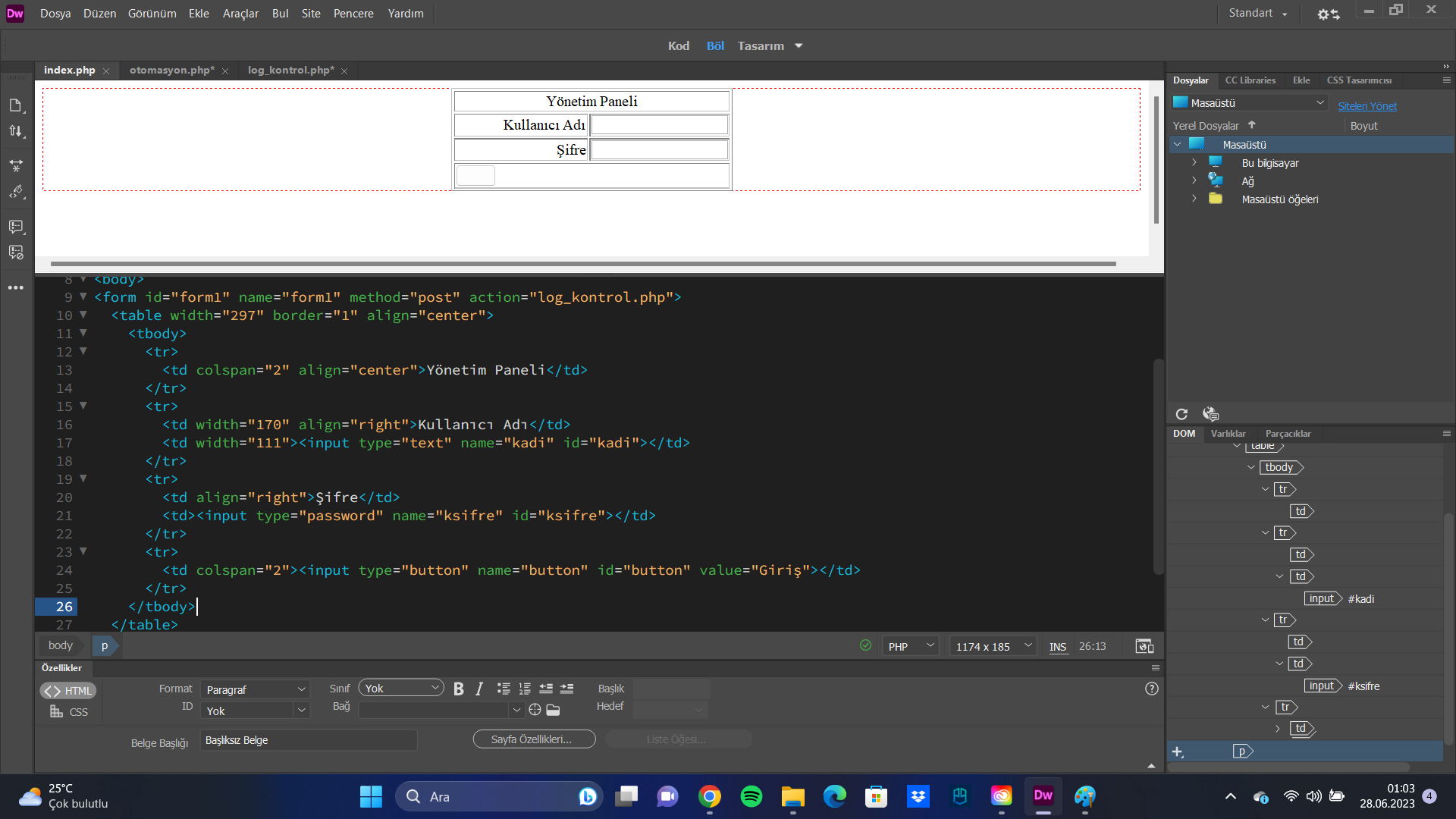Click the Format Source Code icon in sidebar

pos(16,192)
